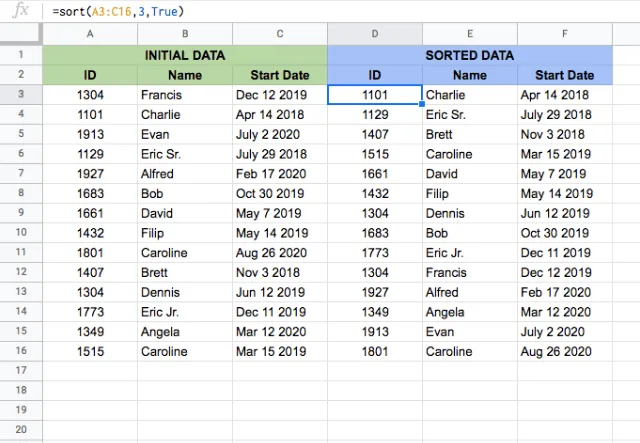This screenshot has width=640, height=443.
Task: Select the cell with ID 1927 in column A
Action: 90,174
